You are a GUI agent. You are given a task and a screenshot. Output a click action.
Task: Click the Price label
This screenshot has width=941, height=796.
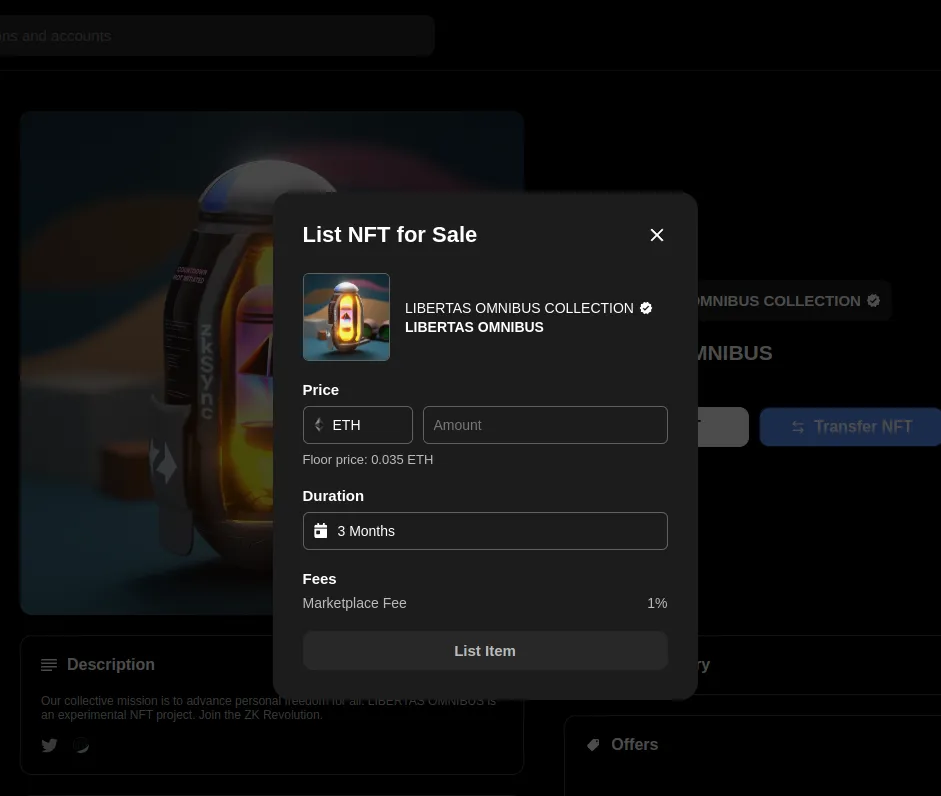coord(320,390)
